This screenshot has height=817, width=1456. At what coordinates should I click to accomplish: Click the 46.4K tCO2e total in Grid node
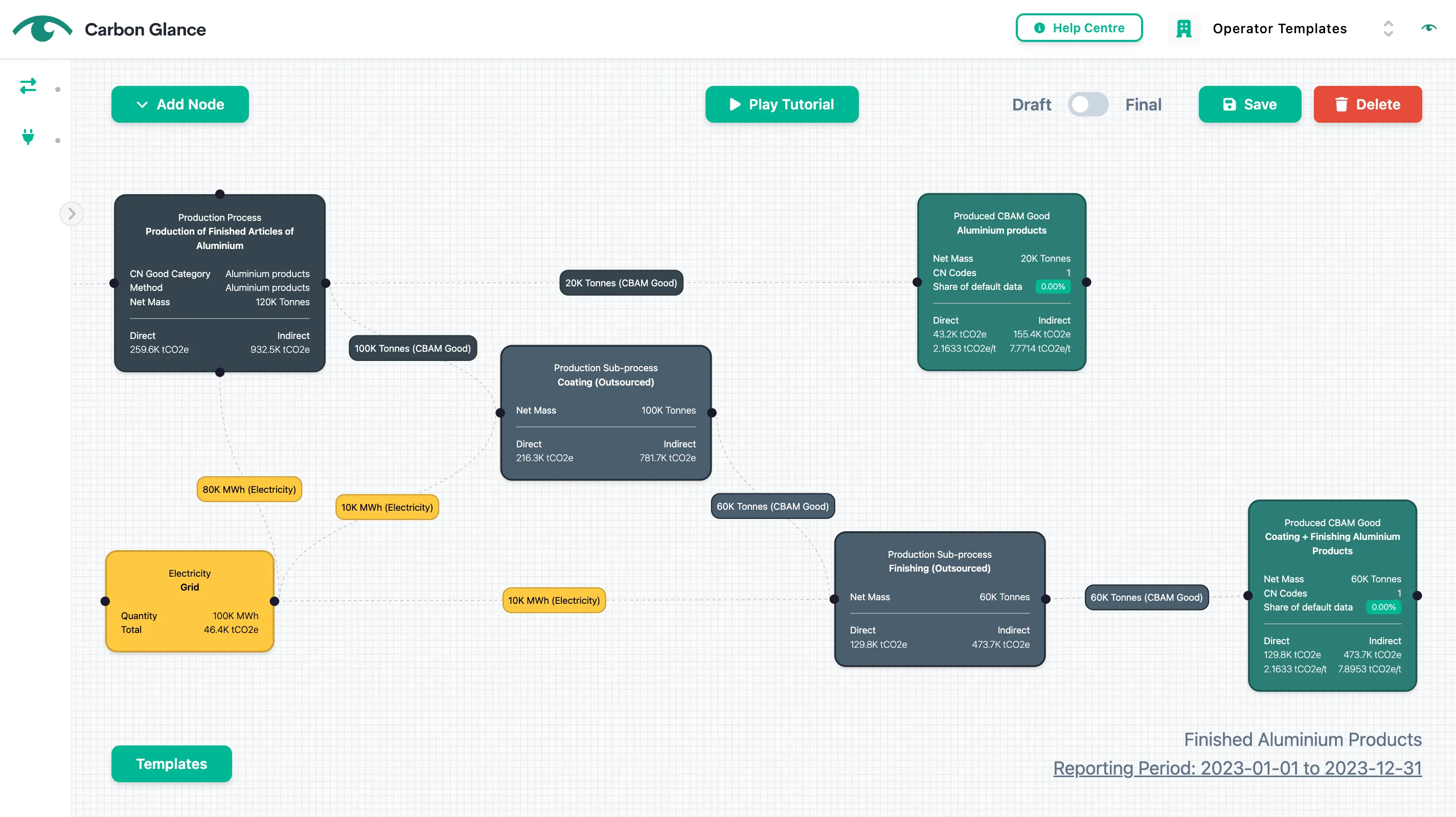(x=231, y=629)
